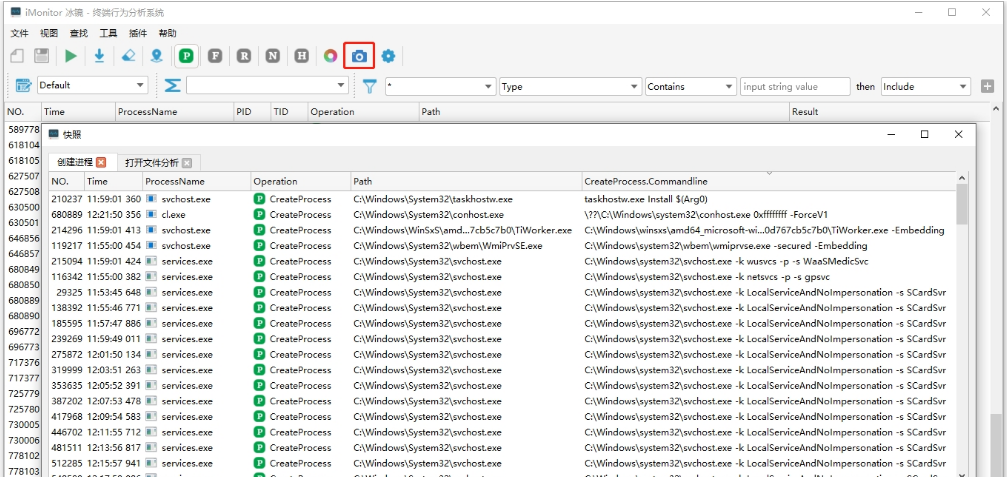Click the location pin target icon

pyautogui.click(x=157, y=56)
